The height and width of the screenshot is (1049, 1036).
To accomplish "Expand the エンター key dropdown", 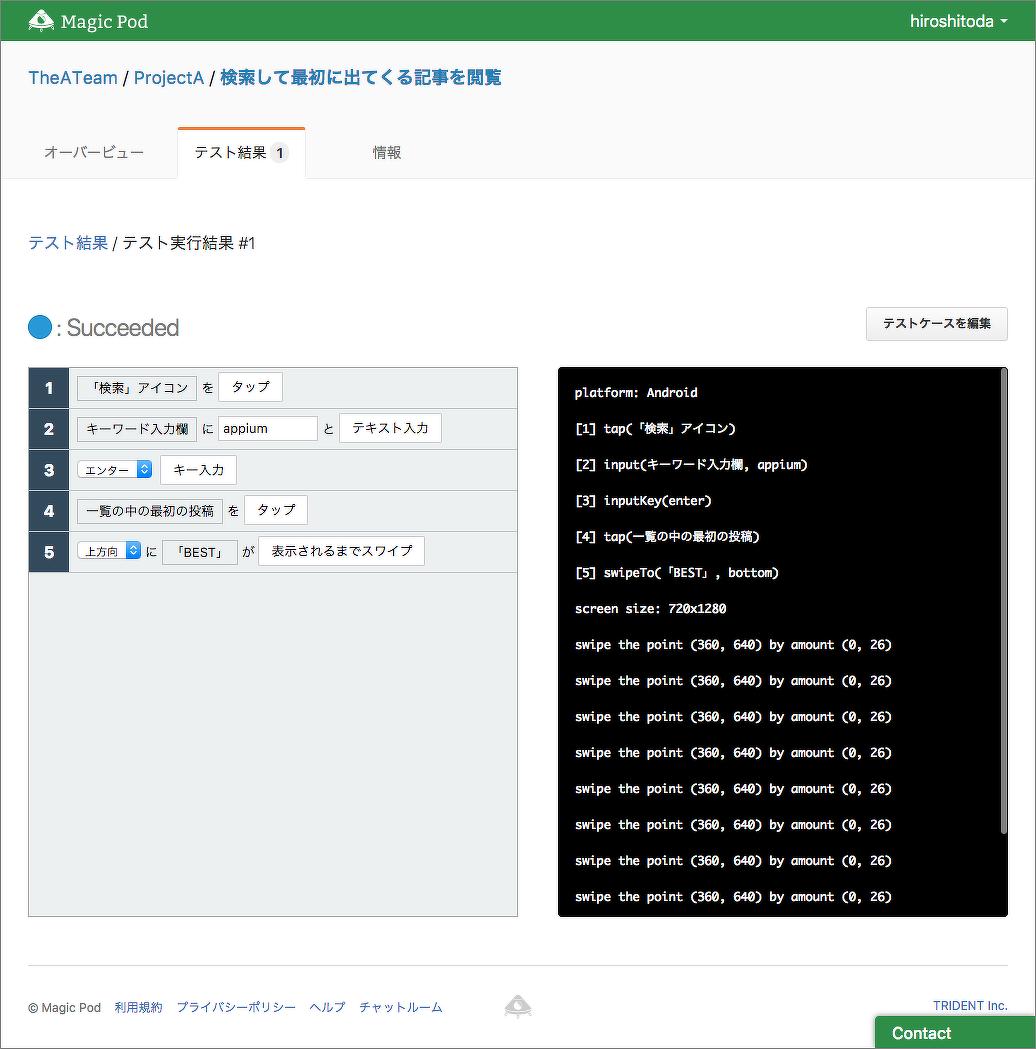I will (114, 469).
